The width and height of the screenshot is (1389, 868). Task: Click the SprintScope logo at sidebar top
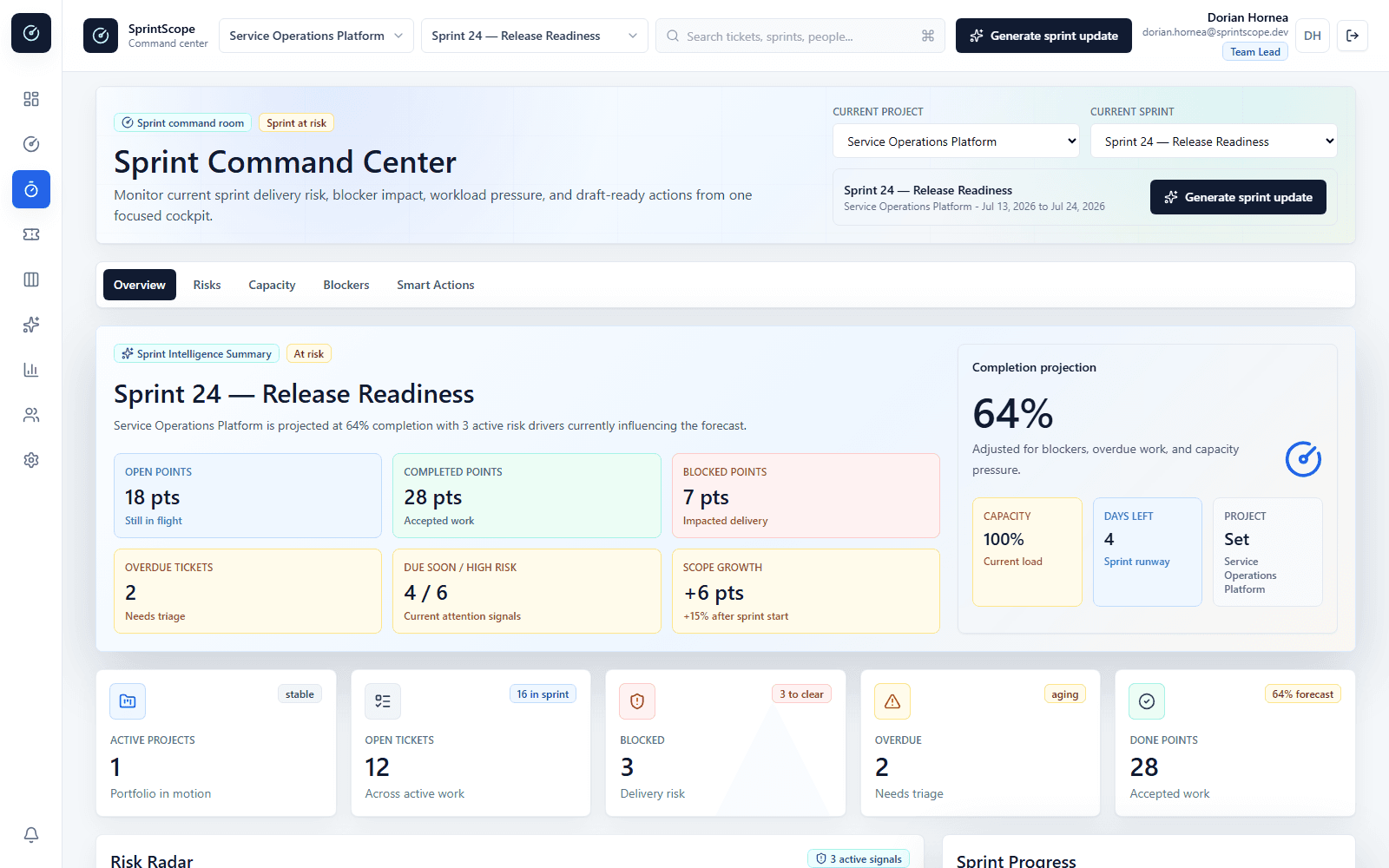(31, 33)
